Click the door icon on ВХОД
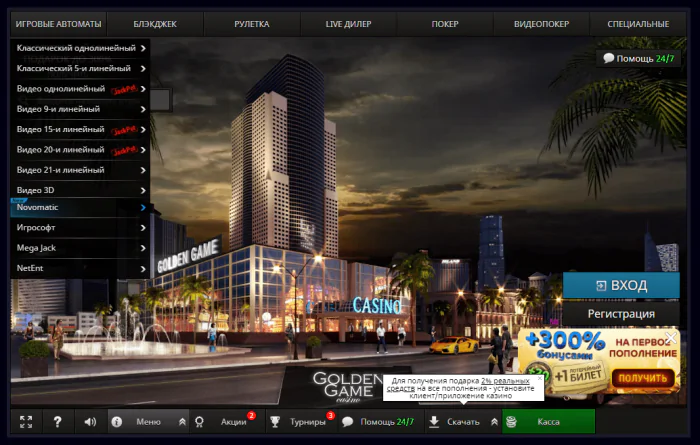This screenshot has height=445, width=700. pyautogui.click(x=601, y=286)
